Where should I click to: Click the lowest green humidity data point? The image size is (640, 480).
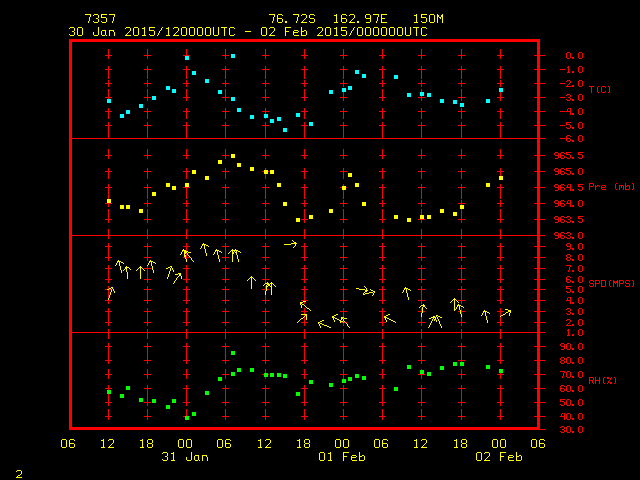pyautogui.click(x=187, y=417)
